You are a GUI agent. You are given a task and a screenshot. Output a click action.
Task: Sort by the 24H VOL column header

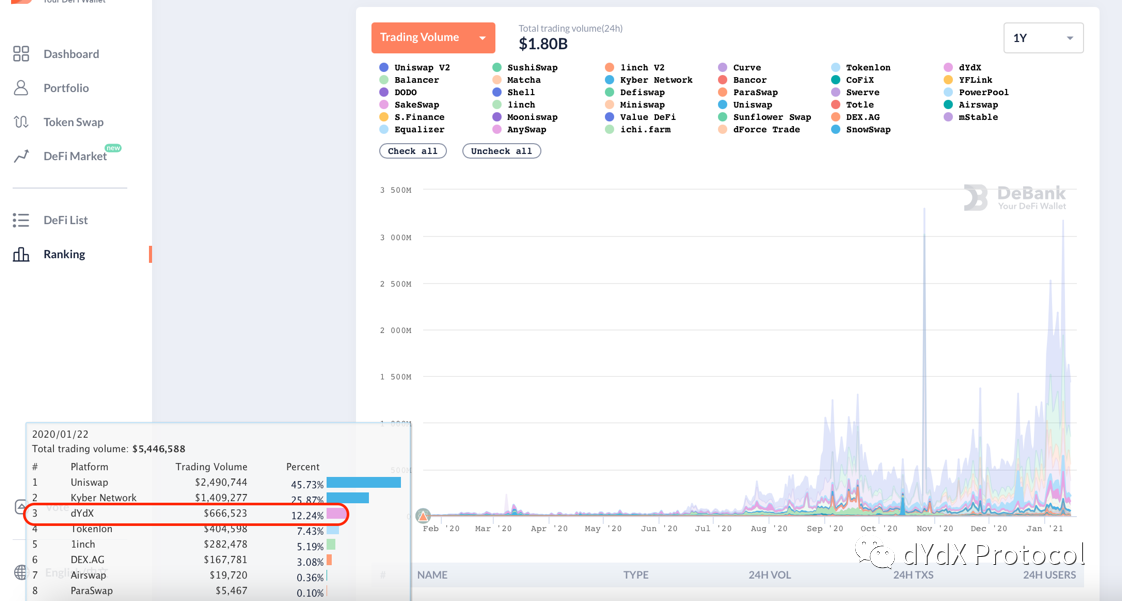pyautogui.click(x=769, y=575)
